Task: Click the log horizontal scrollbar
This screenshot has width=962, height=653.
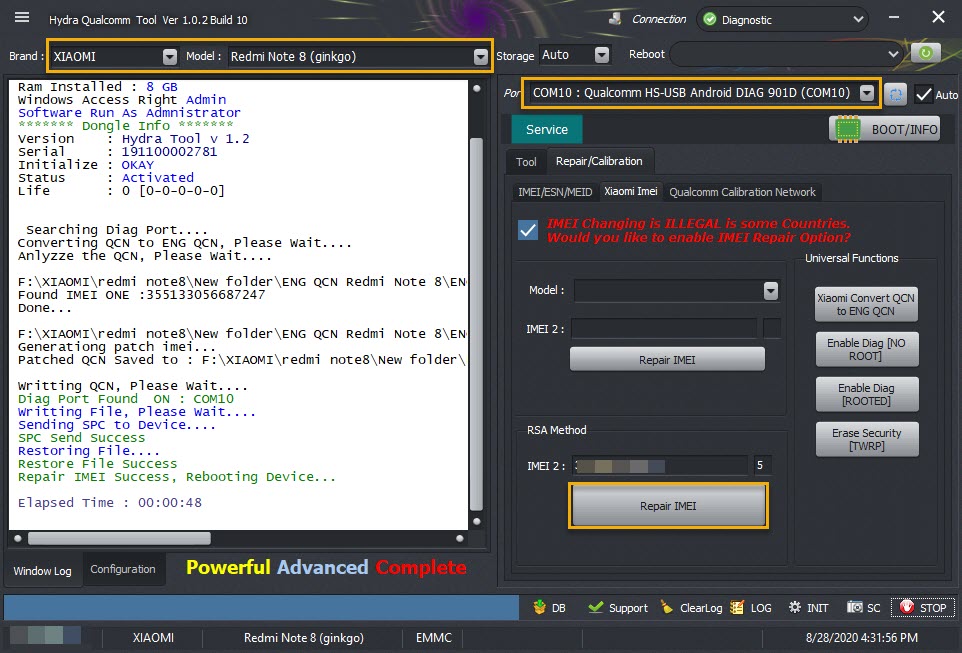Action: [239, 538]
